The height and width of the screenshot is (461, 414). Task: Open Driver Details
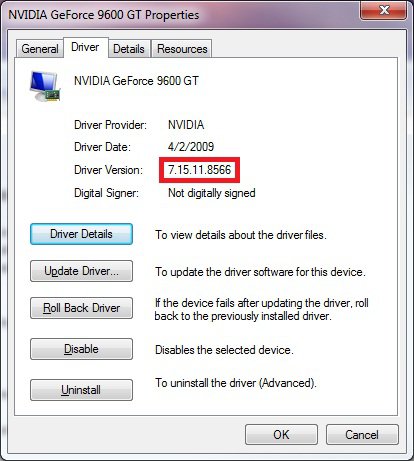pyautogui.click(x=81, y=234)
